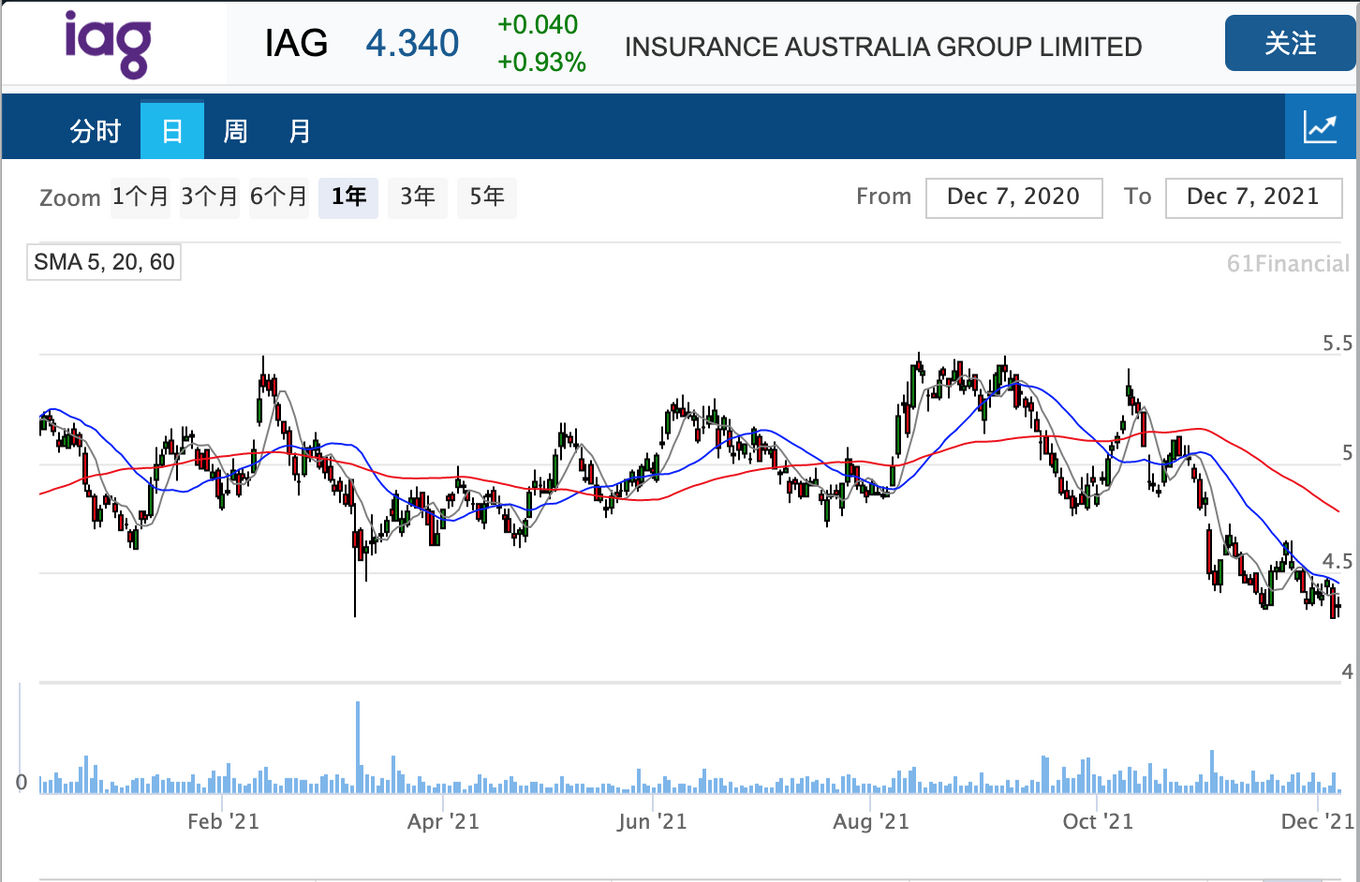Open the chart line icon button
1360x882 pixels.
[x=1321, y=128]
